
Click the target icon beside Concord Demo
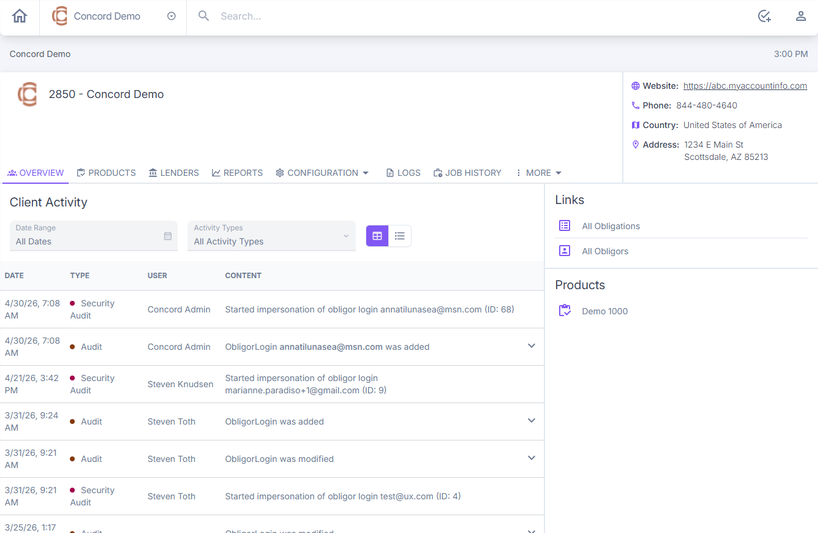171,16
